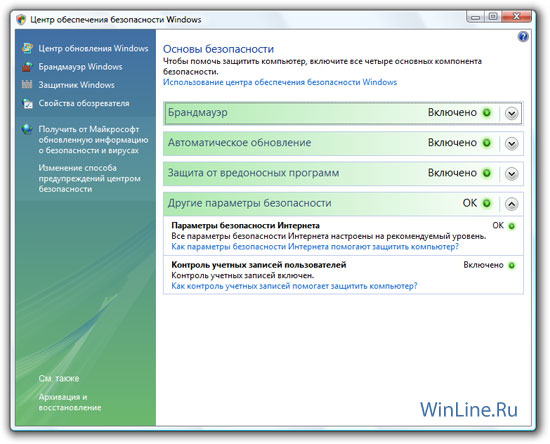Screen dimensions: 550x444
Task: Click the Параметры безопасности Интернета bold title
Action: (x=245, y=226)
